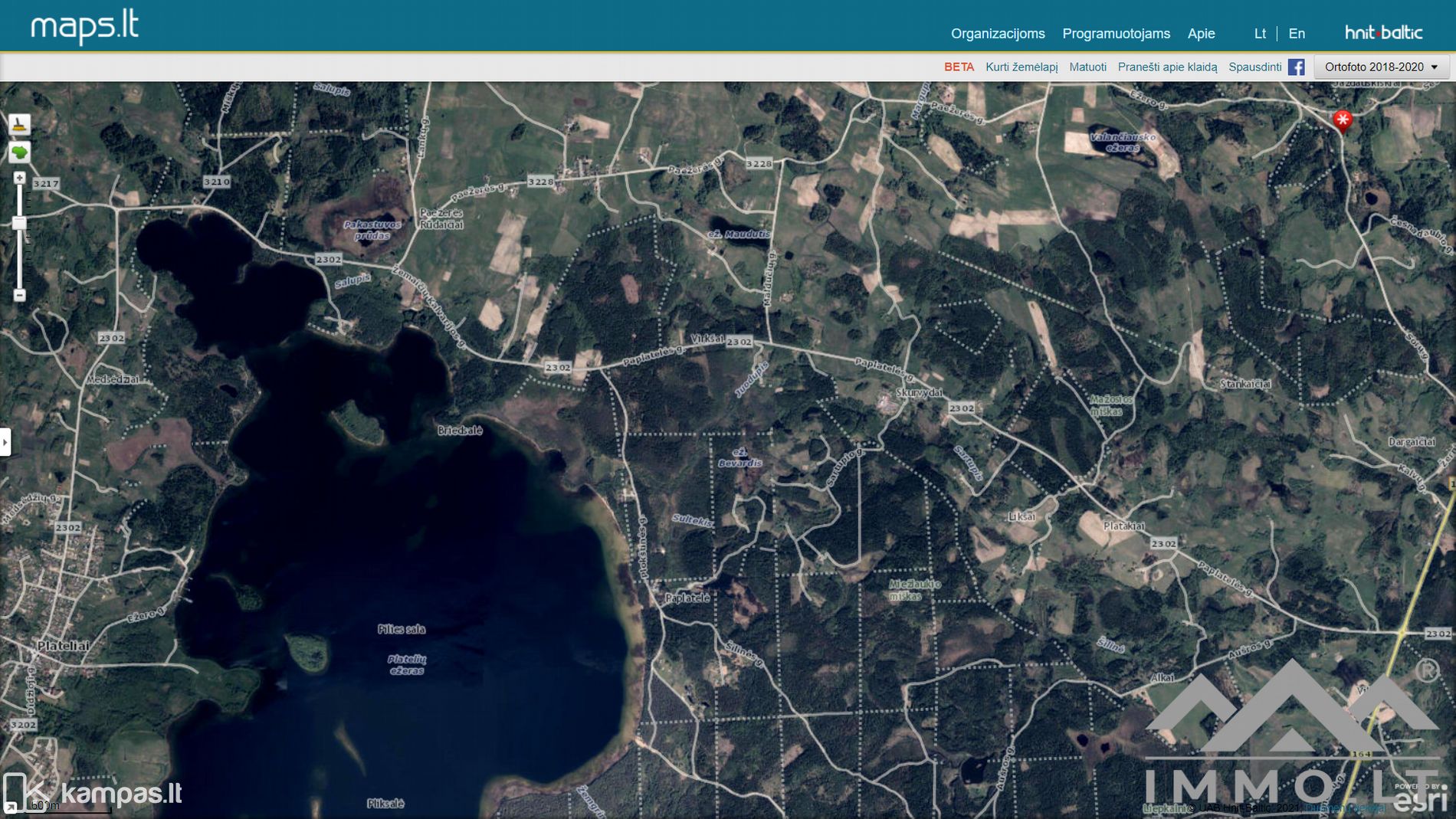Open the Ortofoto 2018-2020 basemap dropdown
1456x819 pixels.
pyautogui.click(x=1382, y=67)
